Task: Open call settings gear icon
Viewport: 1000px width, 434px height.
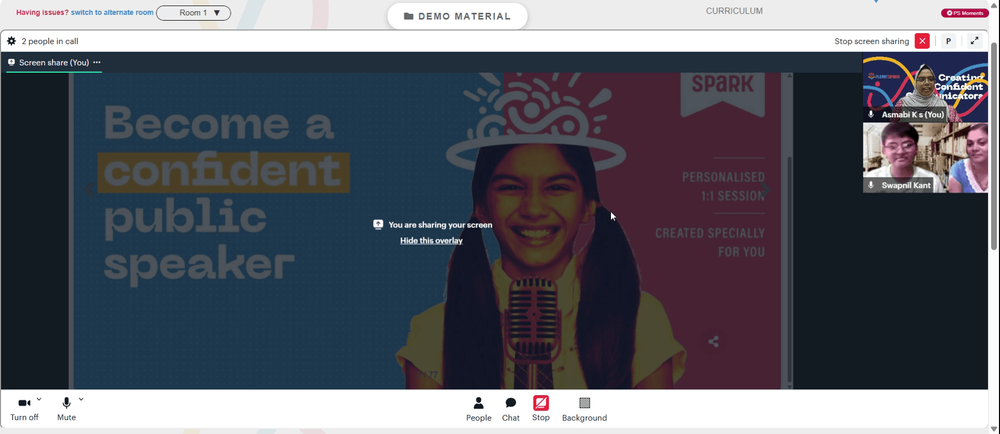Action: (11, 41)
